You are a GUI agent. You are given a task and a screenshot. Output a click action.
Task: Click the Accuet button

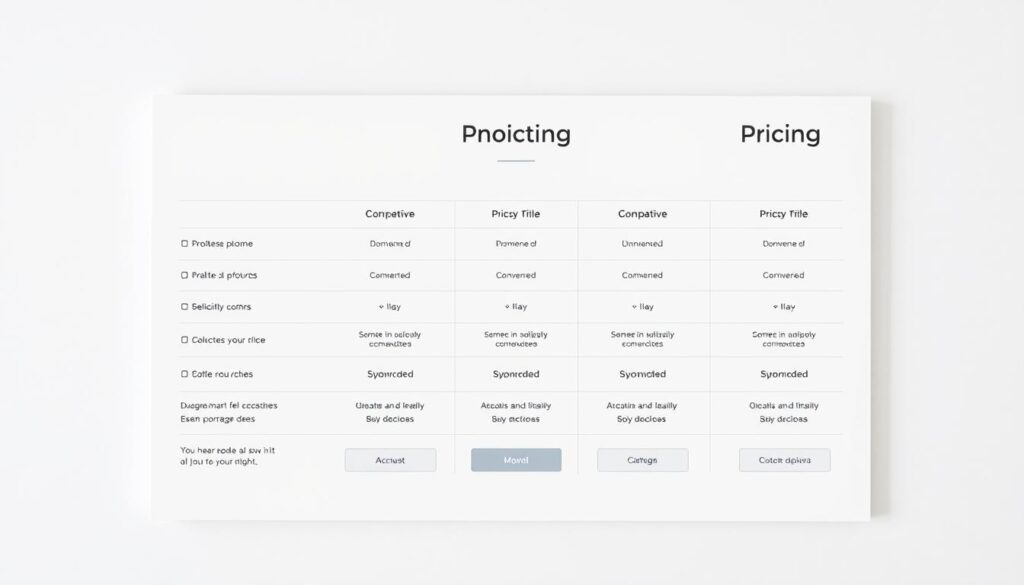pos(391,460)
